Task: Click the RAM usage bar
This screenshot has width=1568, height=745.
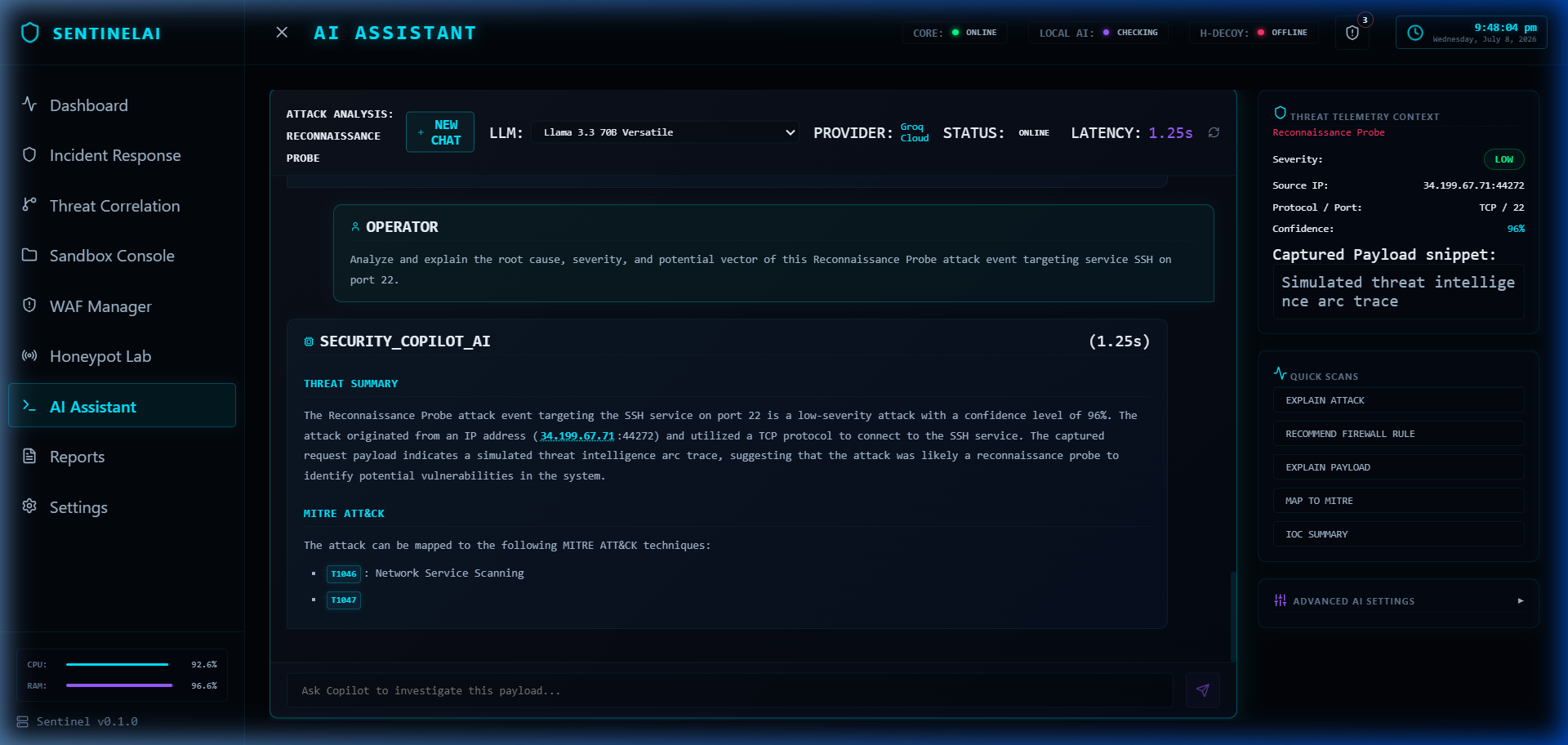Action: (x=119, y=686)
